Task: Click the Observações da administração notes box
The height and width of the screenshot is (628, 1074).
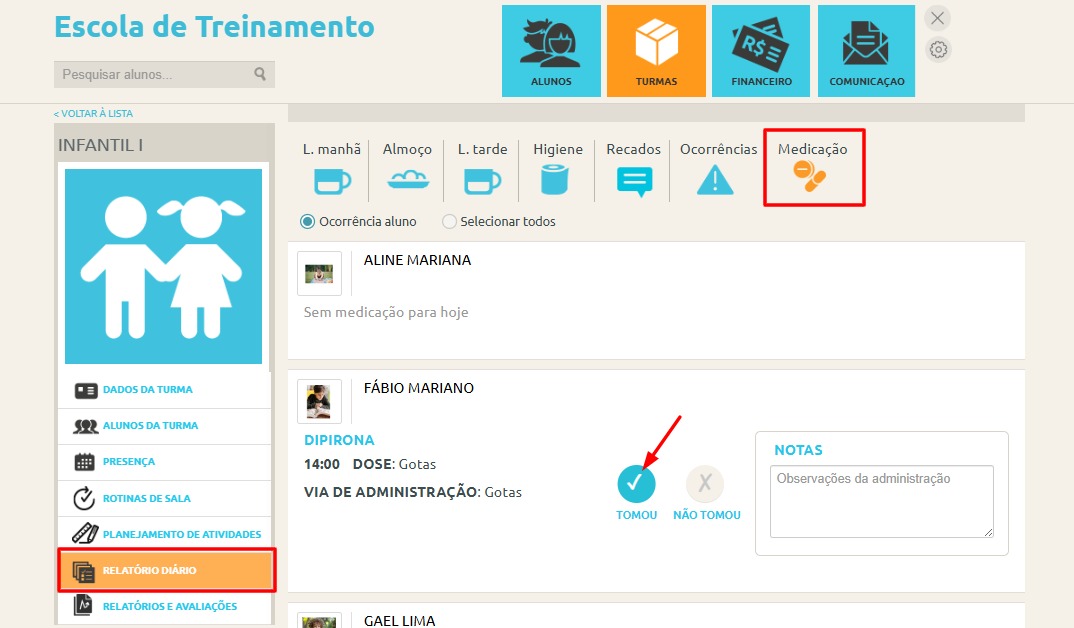Action: click(x=882, y=501)
